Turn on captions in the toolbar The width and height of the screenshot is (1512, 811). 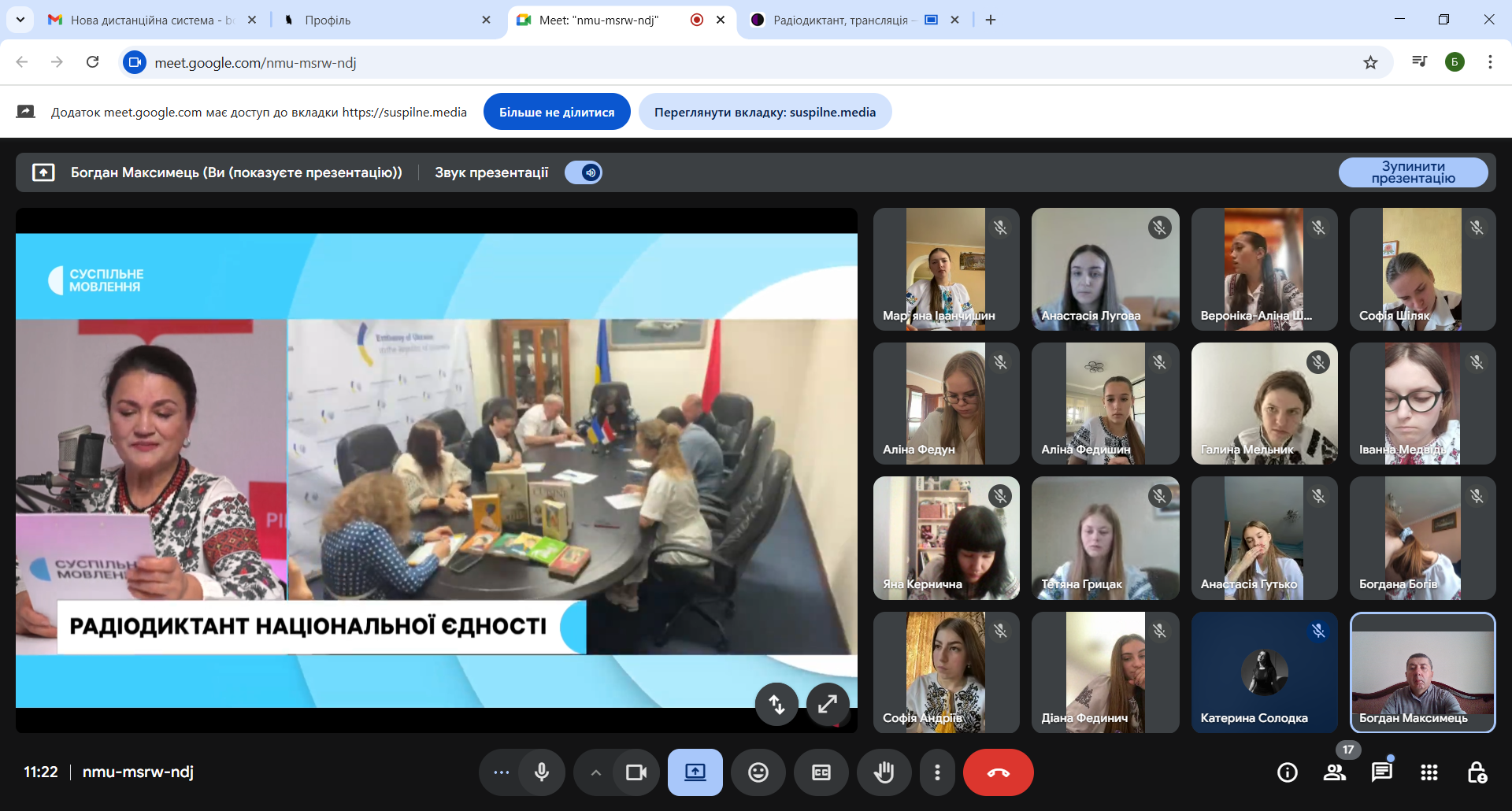coord(821,772)
